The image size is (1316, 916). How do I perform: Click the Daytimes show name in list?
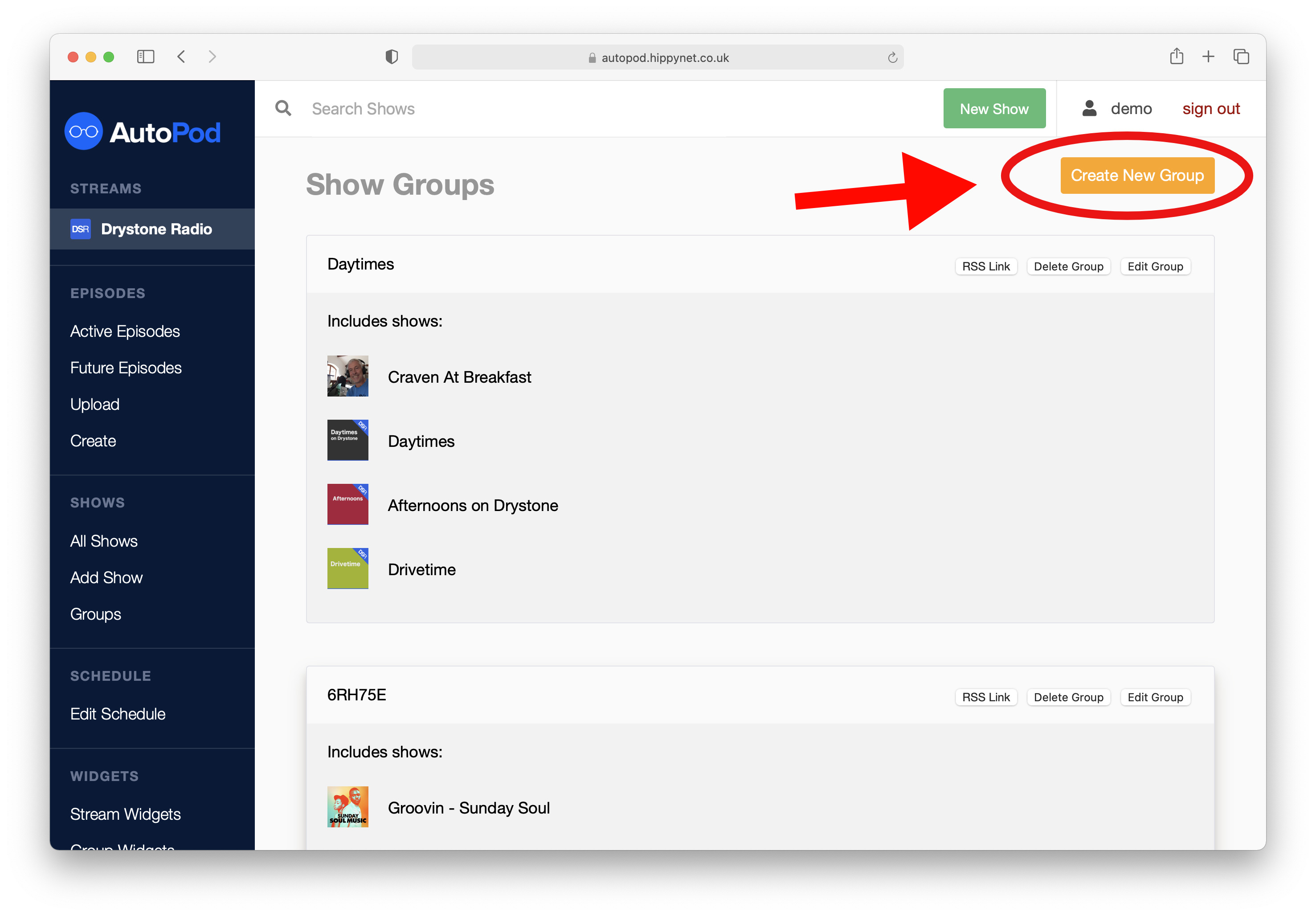click(421, 442)
